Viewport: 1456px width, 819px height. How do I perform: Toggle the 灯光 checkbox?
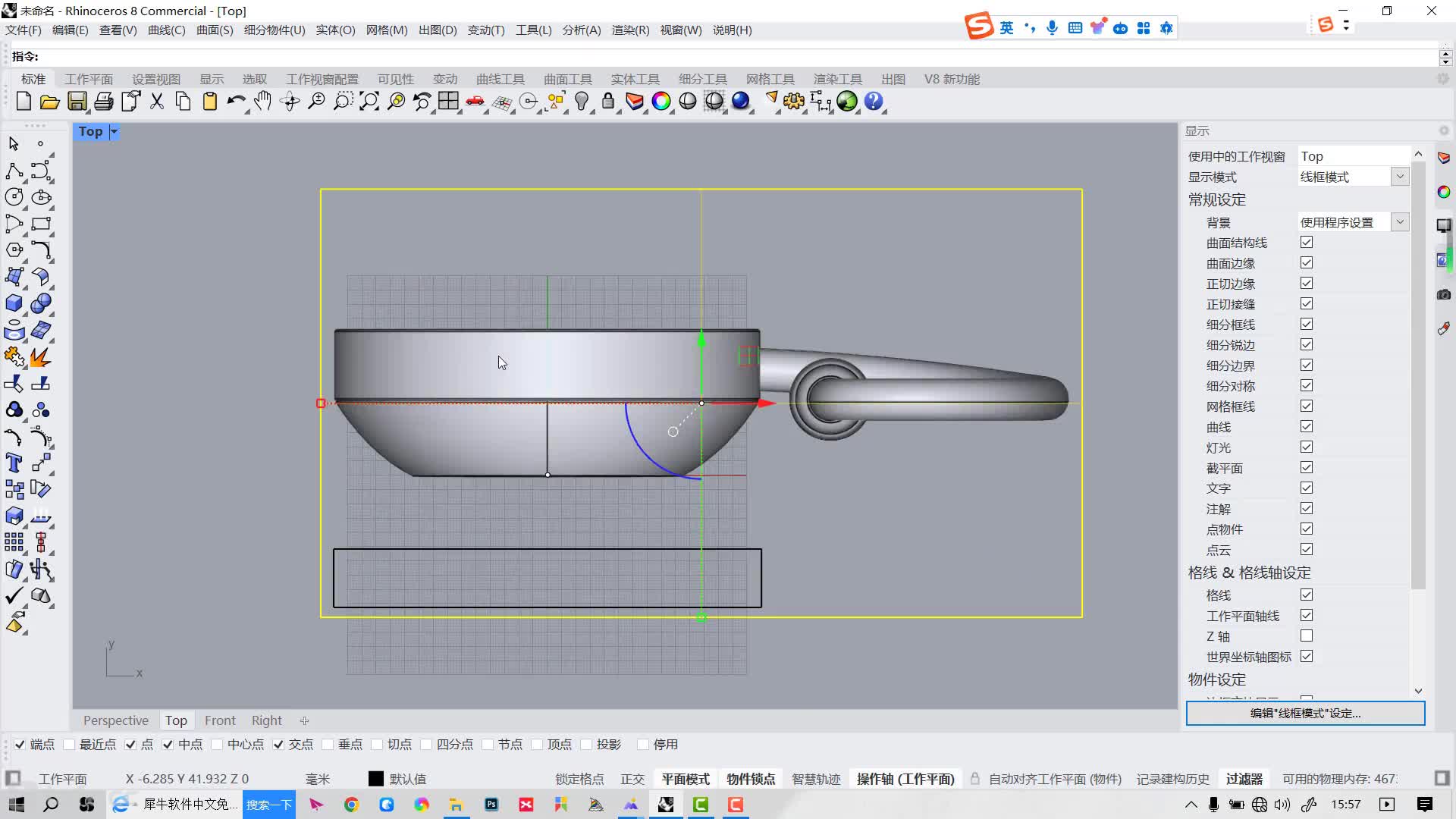coord(1307,447)
